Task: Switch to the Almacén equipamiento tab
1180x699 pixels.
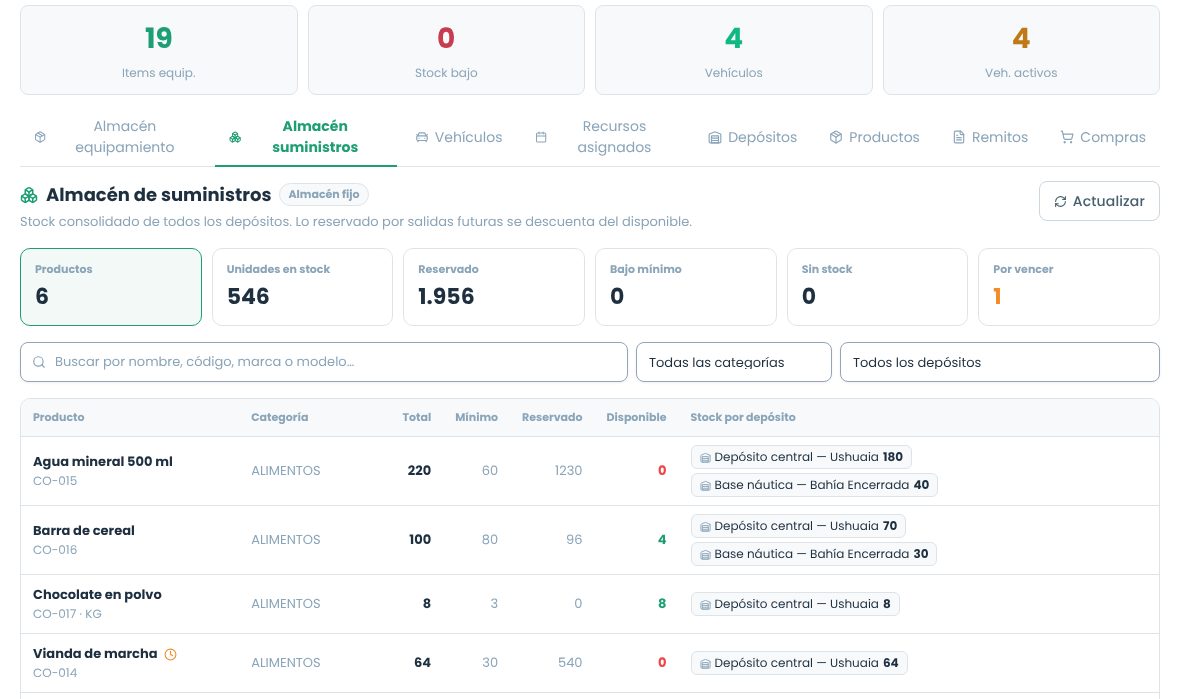Action: (112, 137)
